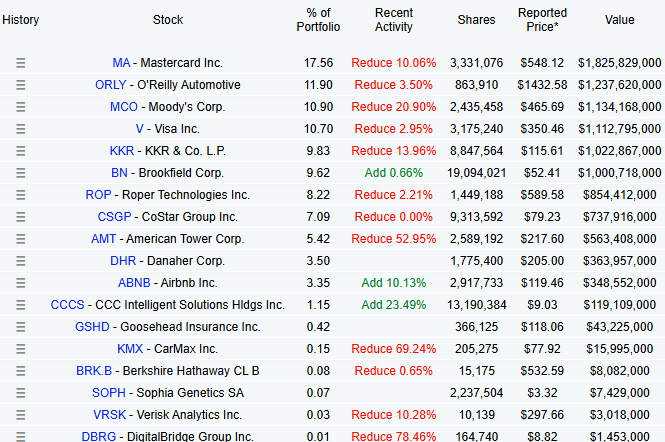Select 'Reduce 10.06%' activity for Mastercard
The image size is (665, 442).
394,63
